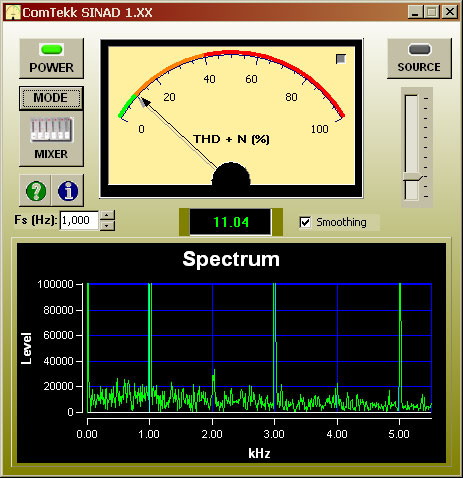Click the meter's 100 scale number

319,129
